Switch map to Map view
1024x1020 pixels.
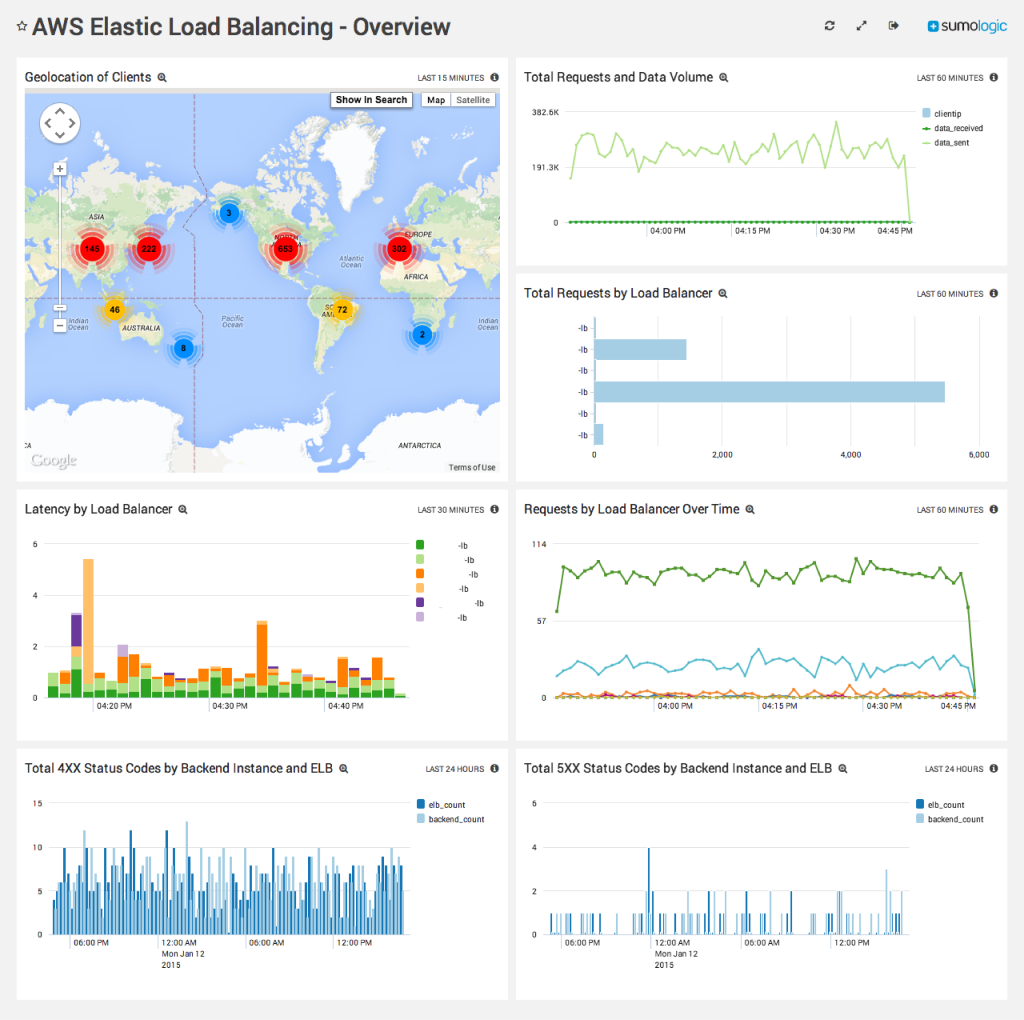(x=436, y=100)
